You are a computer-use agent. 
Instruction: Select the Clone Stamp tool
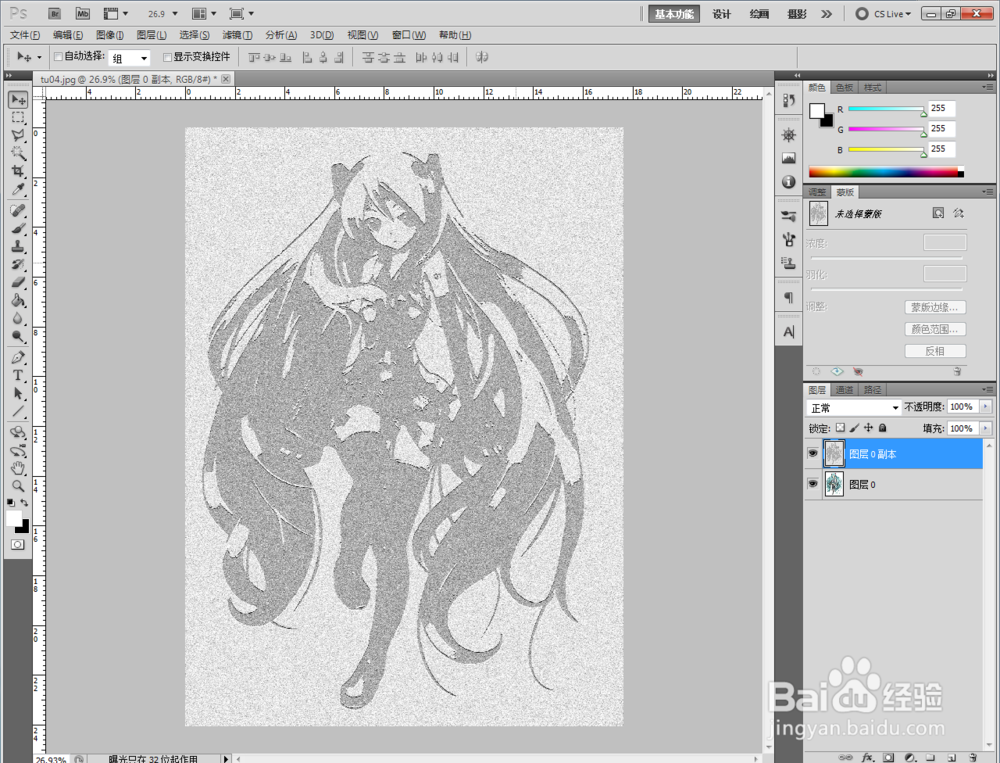(x=18, y=246)
